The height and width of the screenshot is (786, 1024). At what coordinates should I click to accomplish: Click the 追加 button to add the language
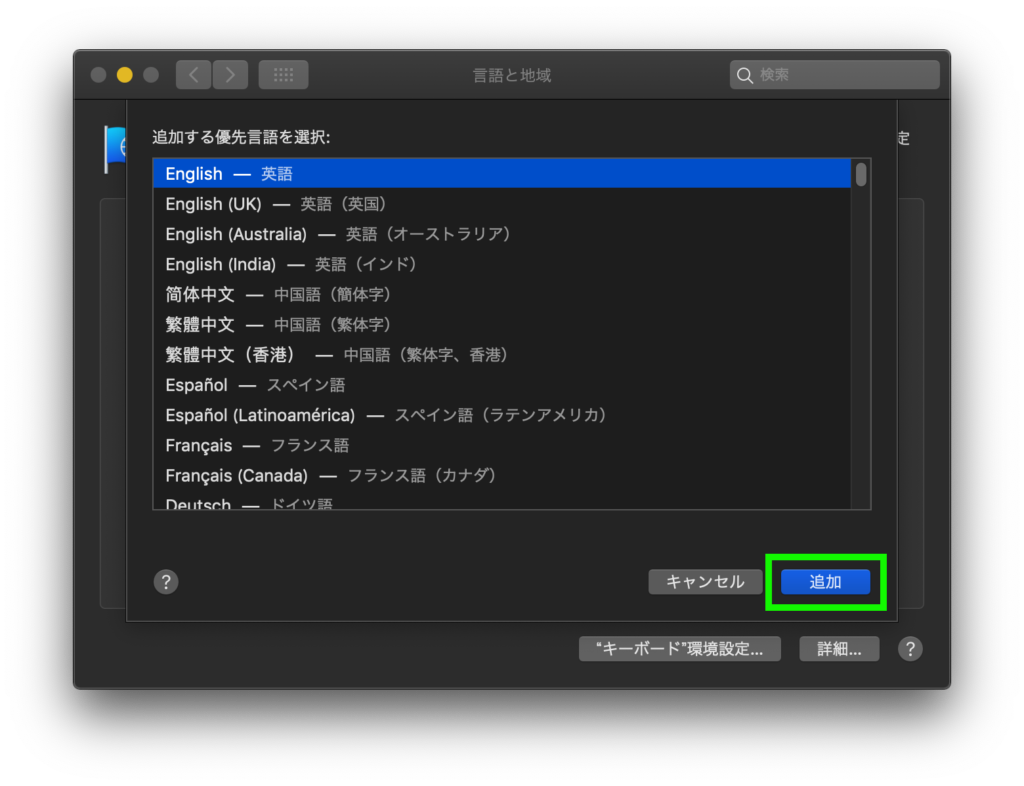pos(825,581)
